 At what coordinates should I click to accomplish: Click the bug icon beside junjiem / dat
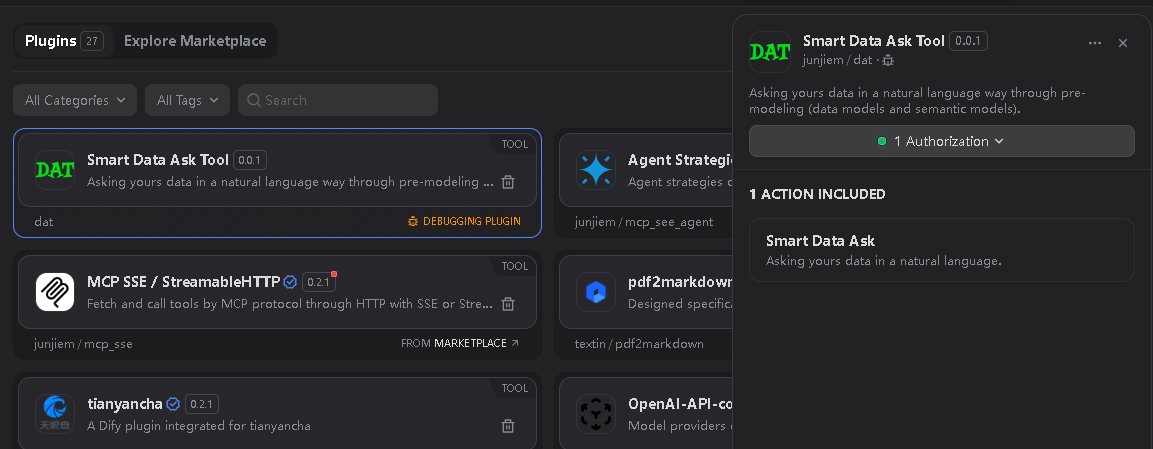[x=888, y=60]
